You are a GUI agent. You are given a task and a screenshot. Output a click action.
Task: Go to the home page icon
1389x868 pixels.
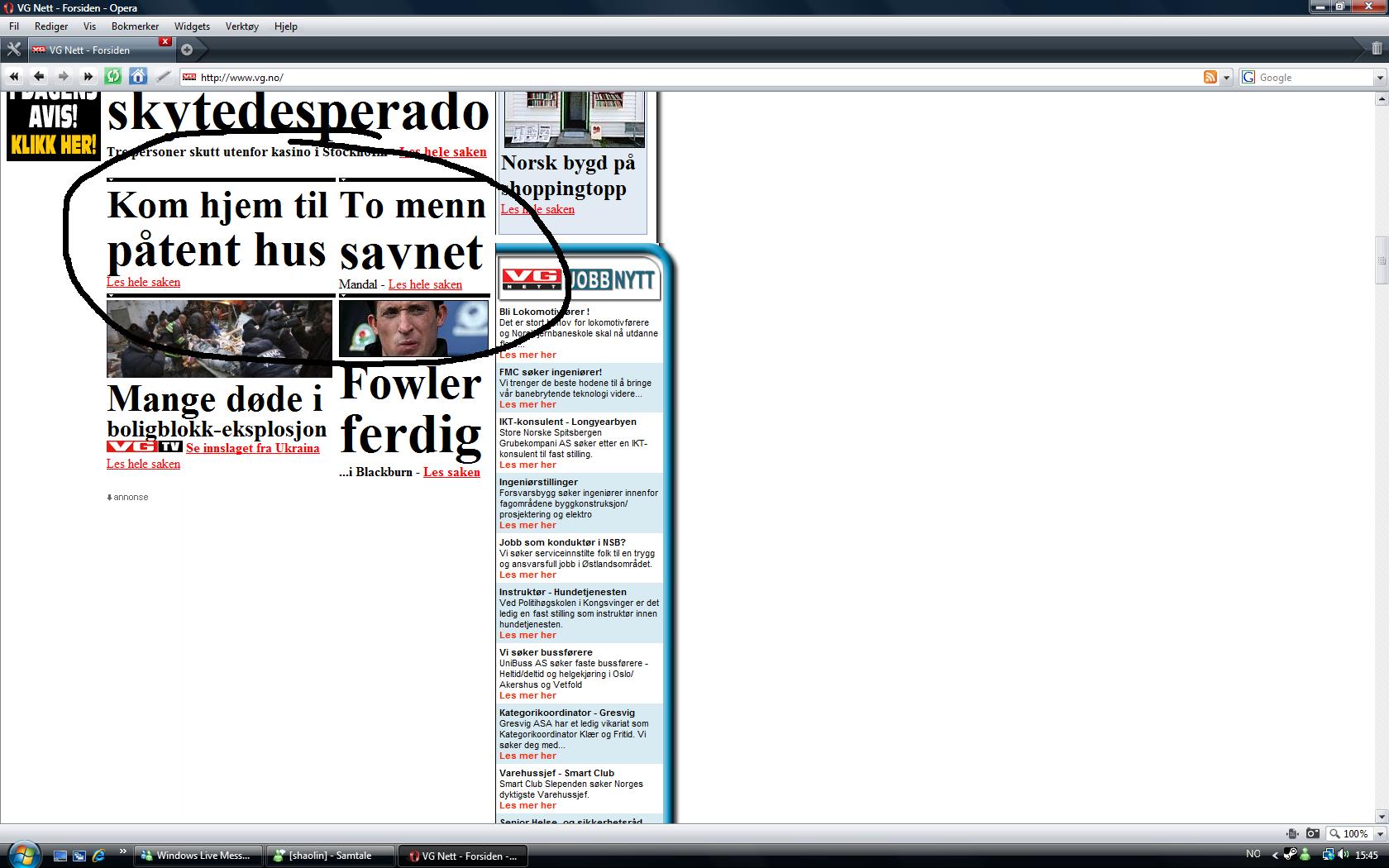pos(138,77)
